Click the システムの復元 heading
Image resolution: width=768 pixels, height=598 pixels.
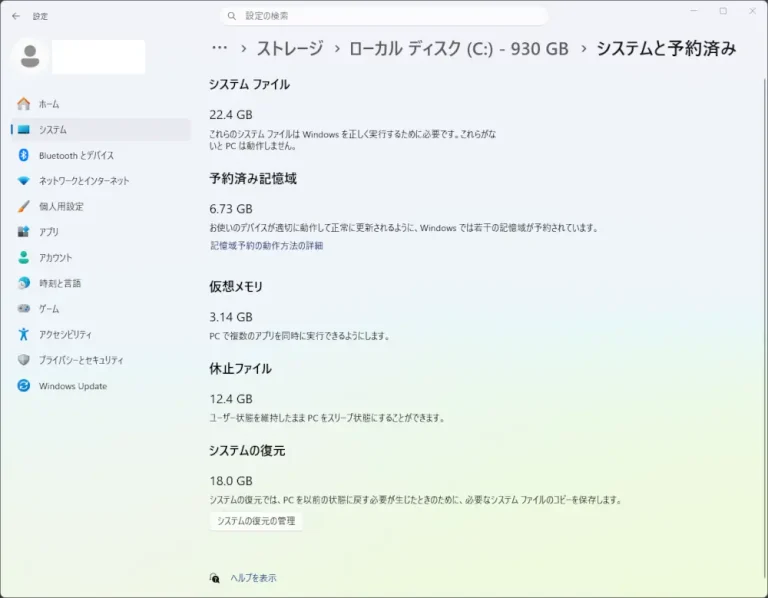click(247, 451)
